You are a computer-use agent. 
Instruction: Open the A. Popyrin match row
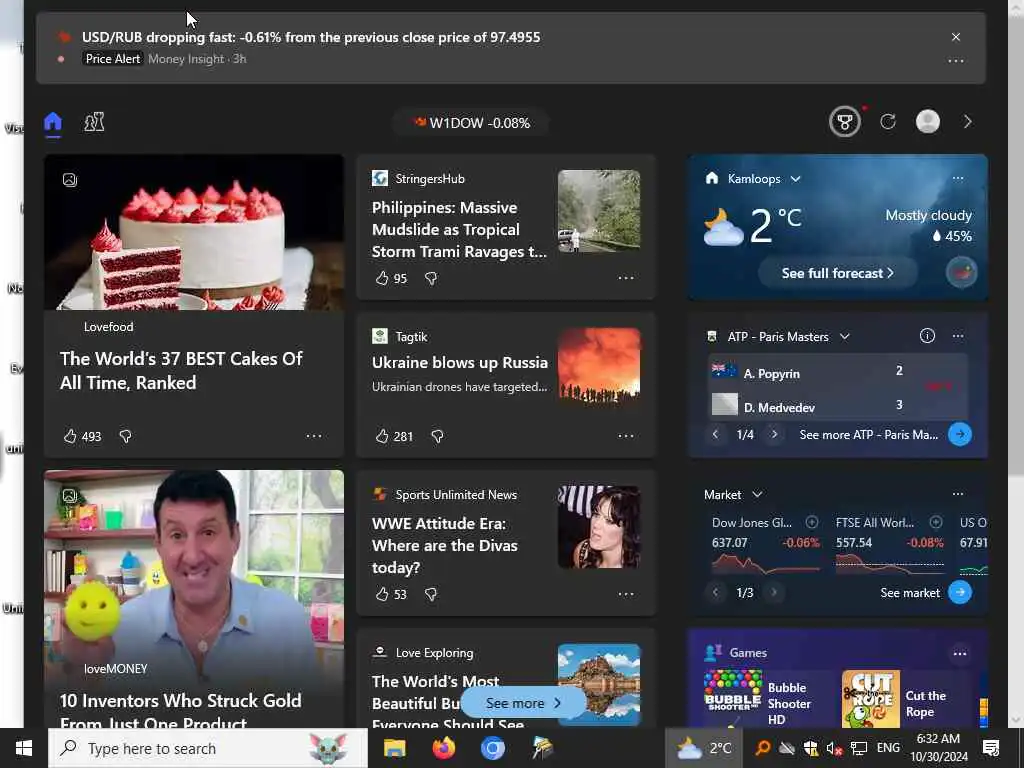click(x=837, y=372)
